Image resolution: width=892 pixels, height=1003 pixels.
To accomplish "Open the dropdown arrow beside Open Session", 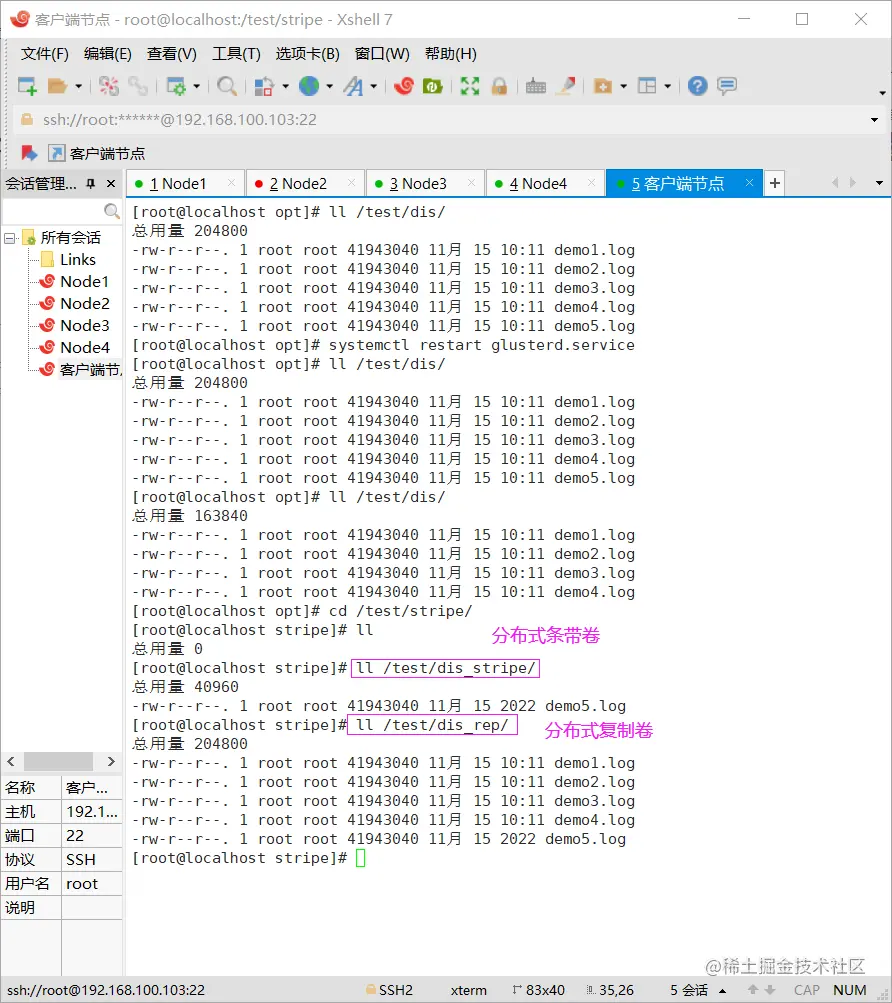I will pyautogui.click(x=78, y=86).
